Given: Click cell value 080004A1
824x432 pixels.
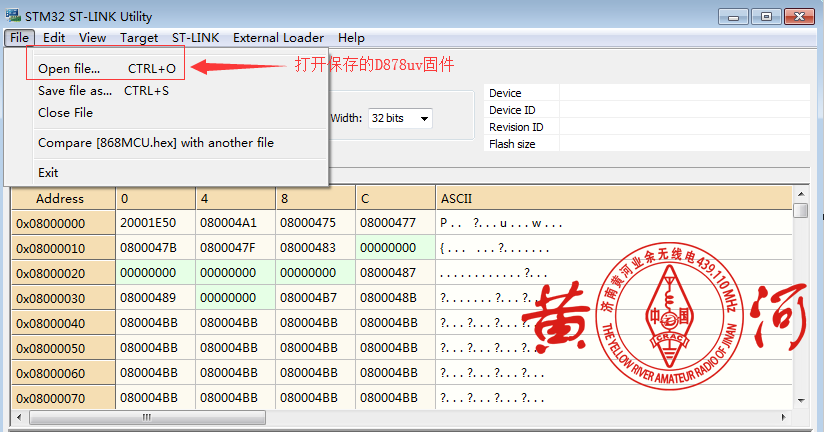Looking at the screenshot, I should point(235,223).
